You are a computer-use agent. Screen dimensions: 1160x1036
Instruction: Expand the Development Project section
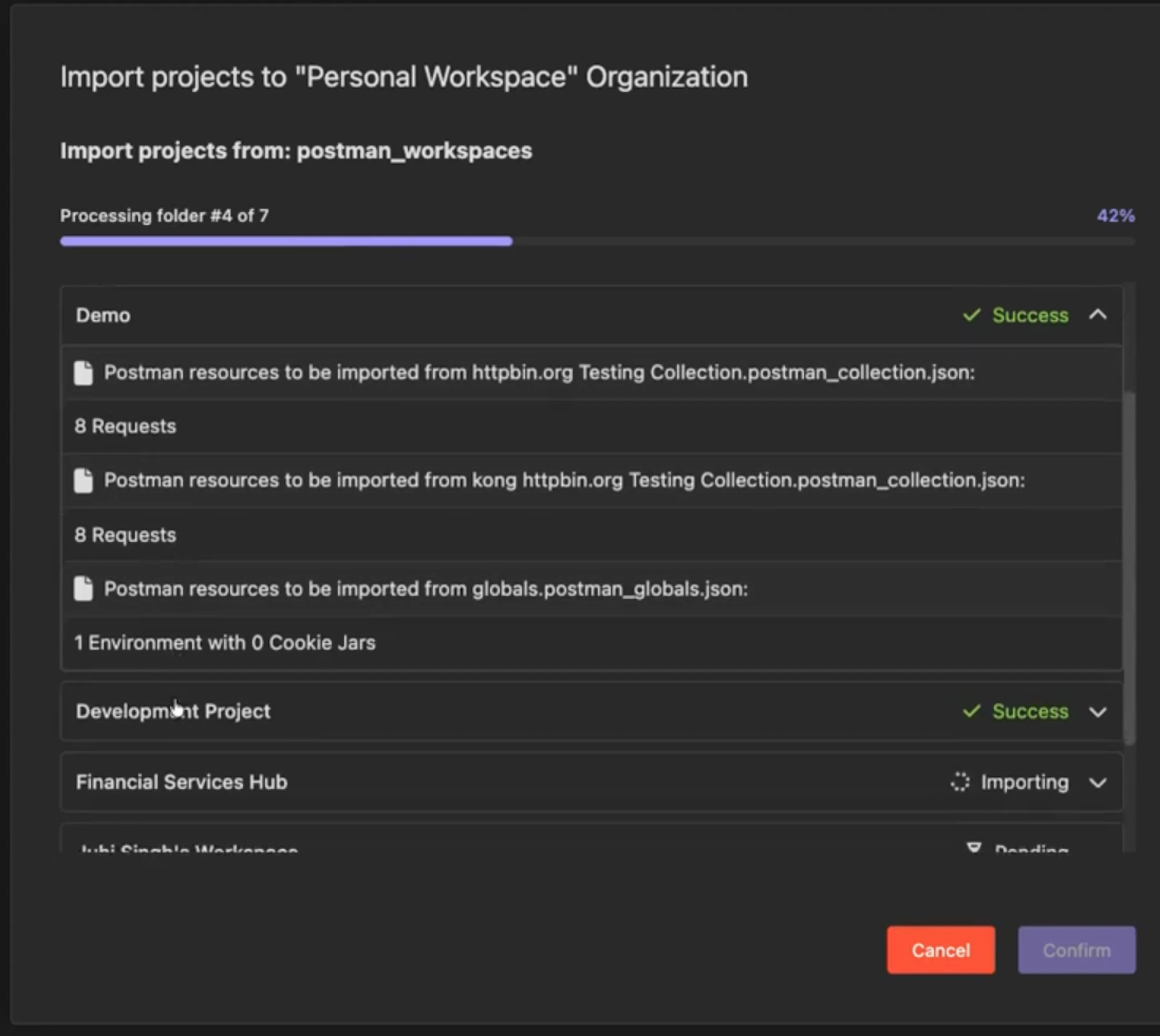1098,712
